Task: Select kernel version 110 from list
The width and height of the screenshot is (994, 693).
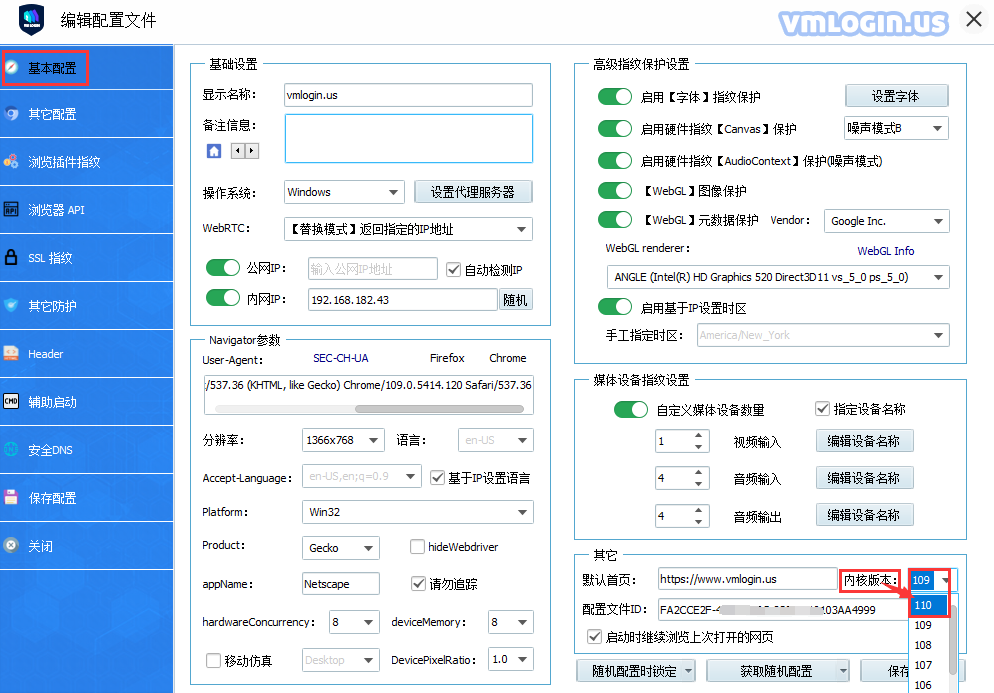Action: 929,605
